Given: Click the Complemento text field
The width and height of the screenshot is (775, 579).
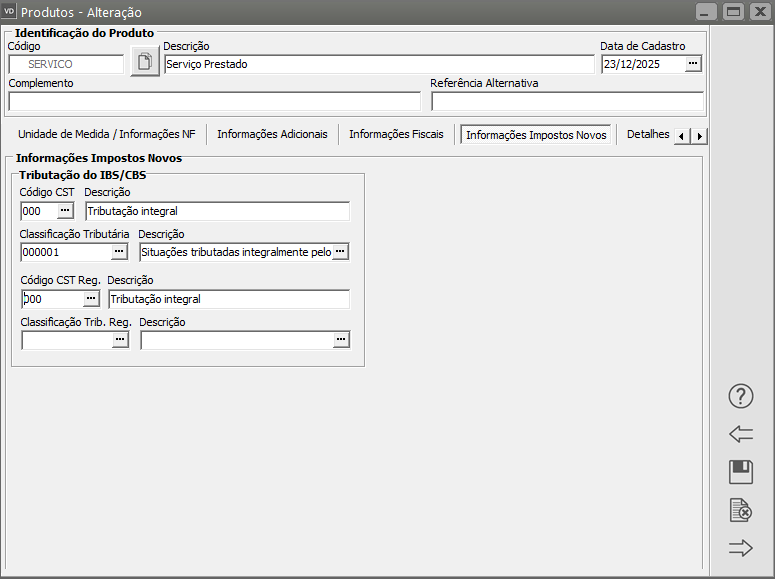Looking at the screenshot, I should [214, 101].
